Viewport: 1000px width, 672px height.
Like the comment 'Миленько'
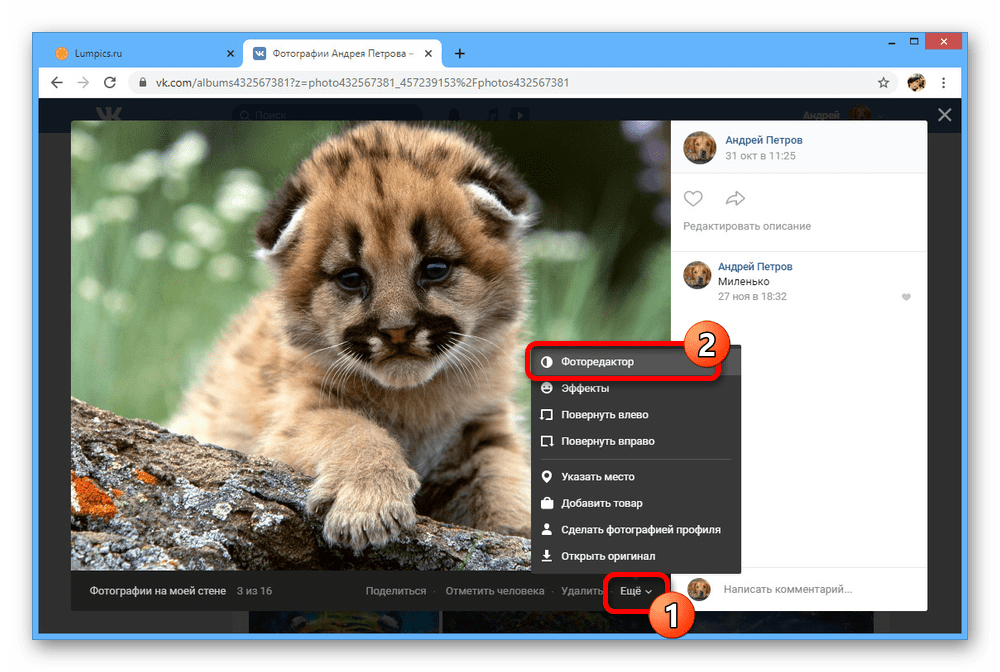tap(906, 297)
